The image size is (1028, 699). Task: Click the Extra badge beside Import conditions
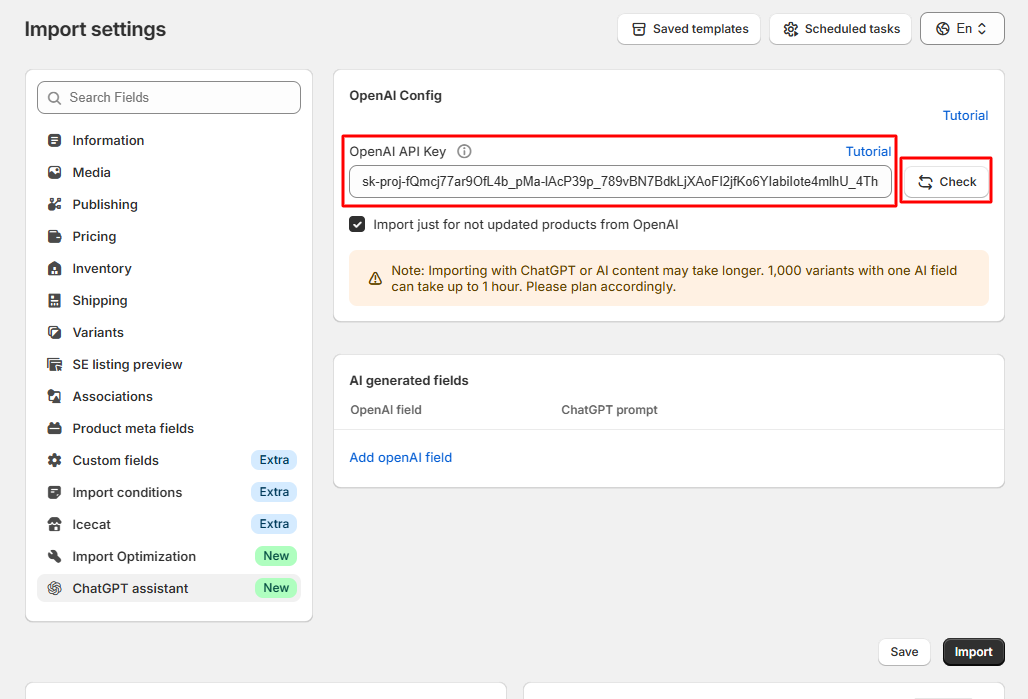[x=274, y=492]
